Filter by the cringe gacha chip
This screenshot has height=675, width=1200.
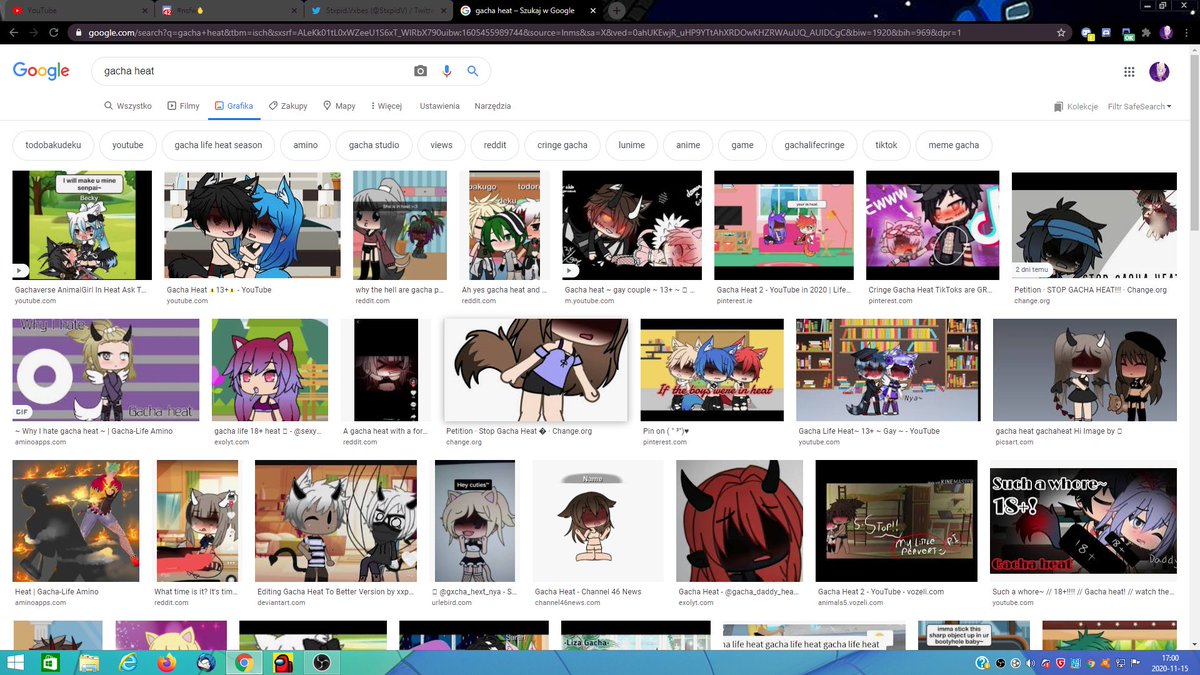[562, 145]
